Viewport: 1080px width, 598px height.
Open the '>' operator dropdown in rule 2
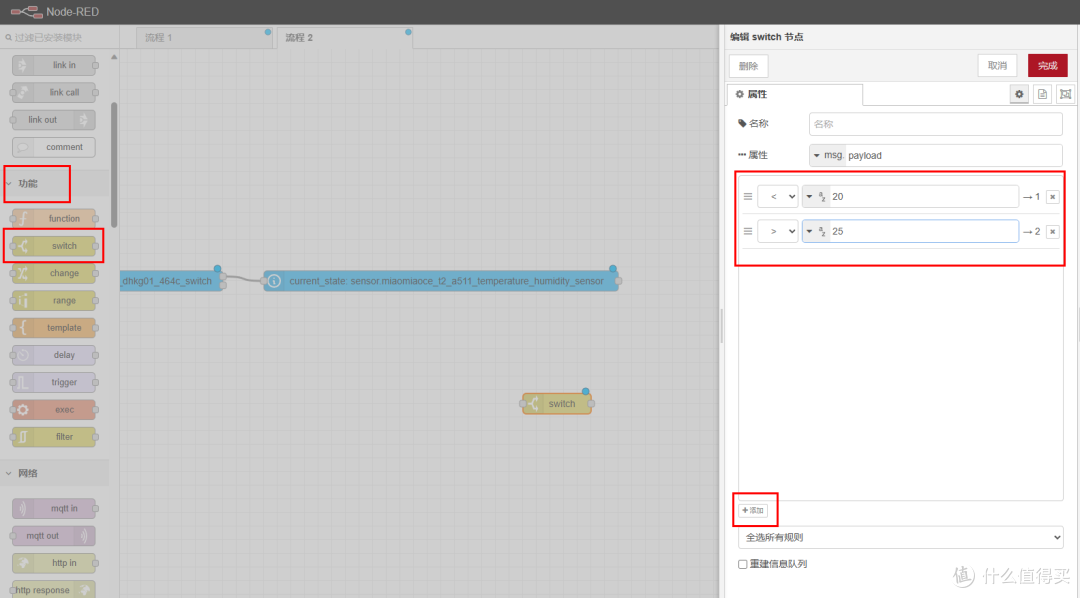click(778, 231)
